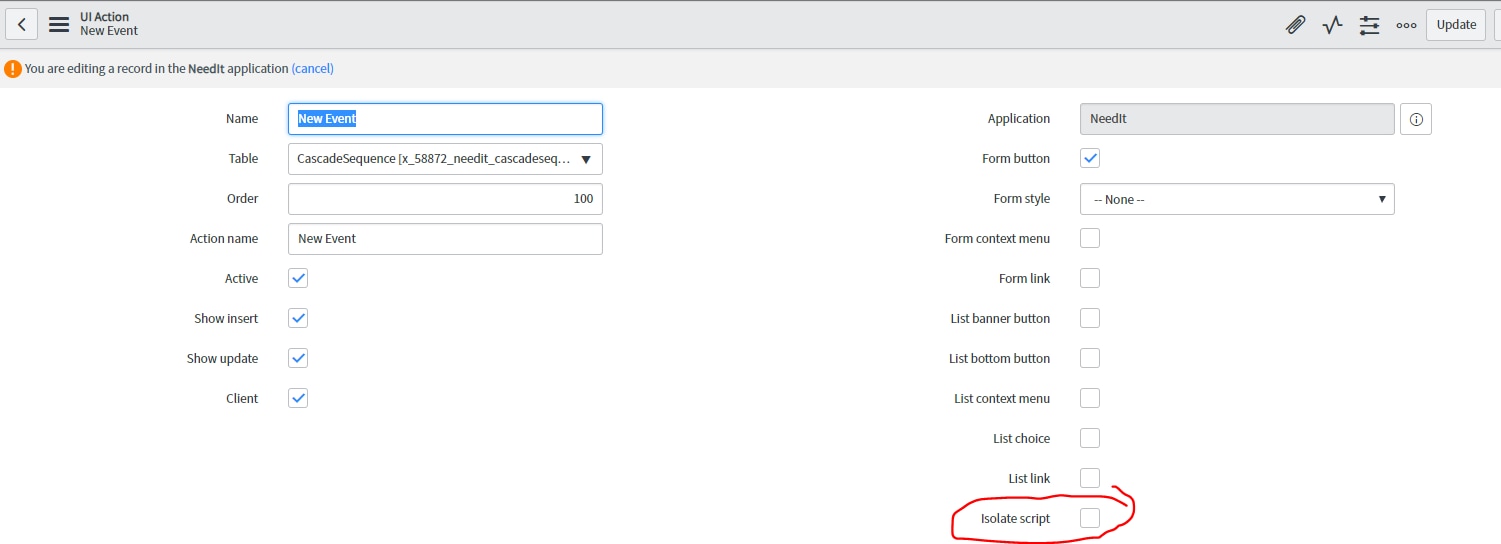Enable the Form link checkbox
The height and width of the screenshot is (544, 1501).
tap(1090, 278)
